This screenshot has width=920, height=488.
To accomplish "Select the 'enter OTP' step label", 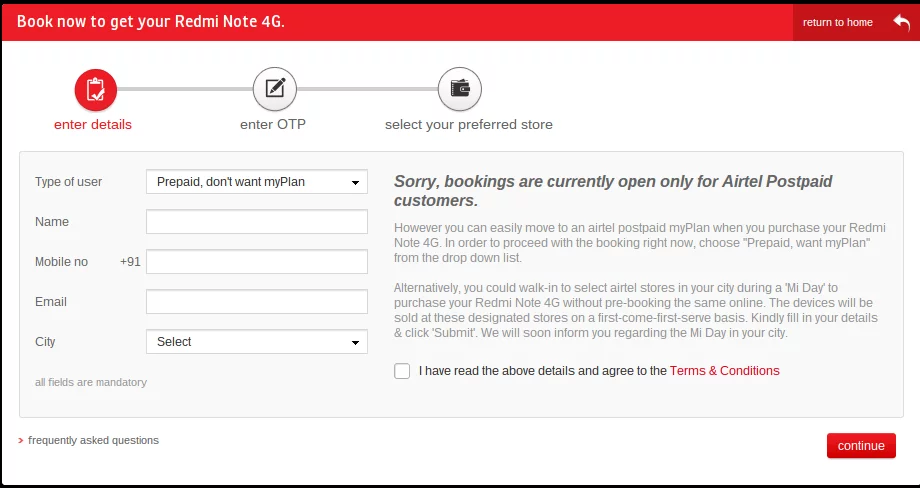I will (273, 125).
